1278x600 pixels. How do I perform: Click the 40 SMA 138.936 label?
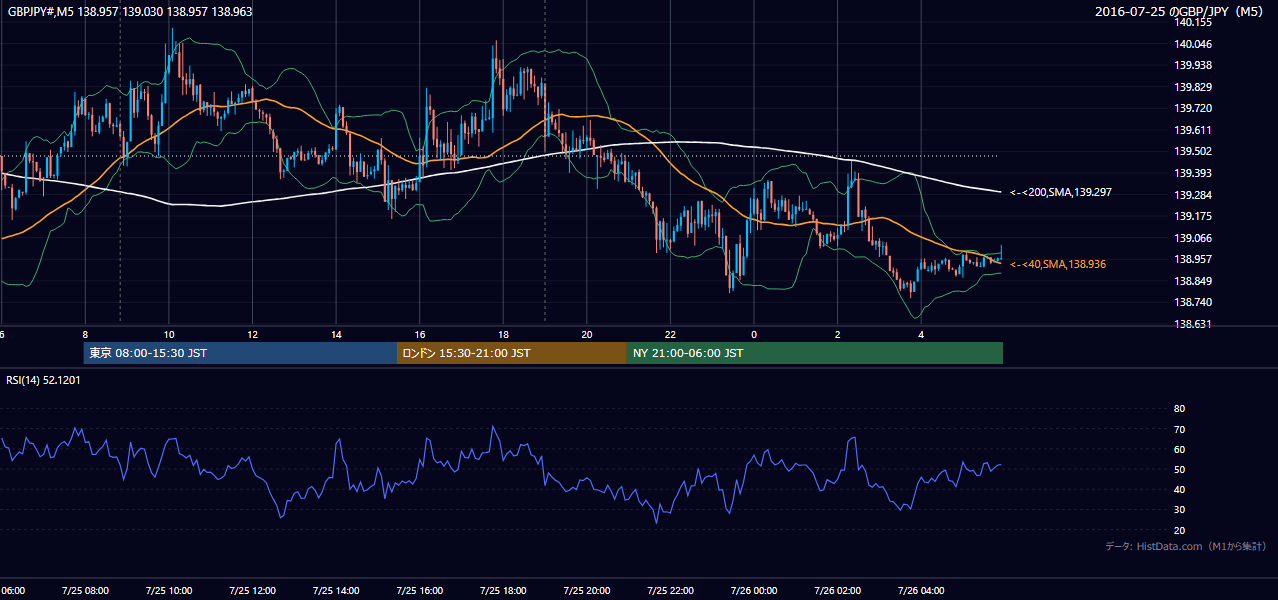[1058, 264]
